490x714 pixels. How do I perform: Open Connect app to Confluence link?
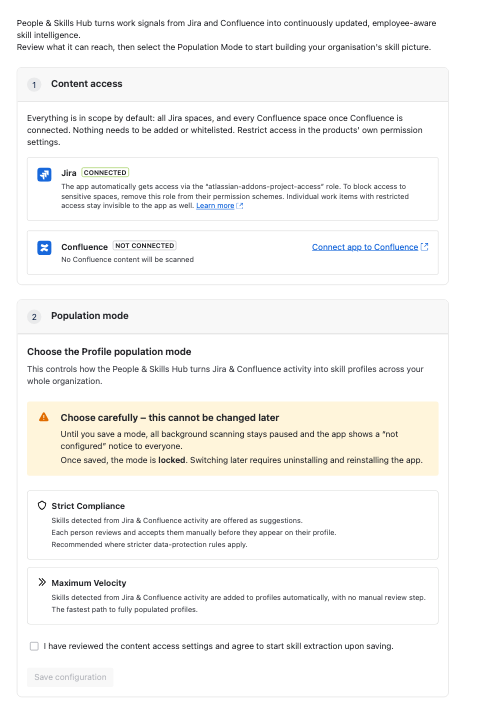(x=365, y=247)
